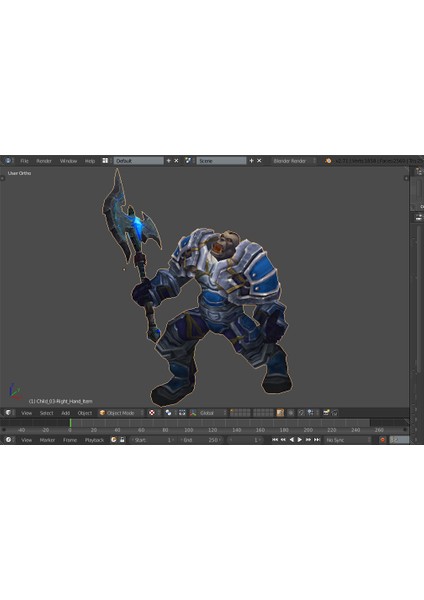
Task: Click the Scene name field
Action: (221, 161)
